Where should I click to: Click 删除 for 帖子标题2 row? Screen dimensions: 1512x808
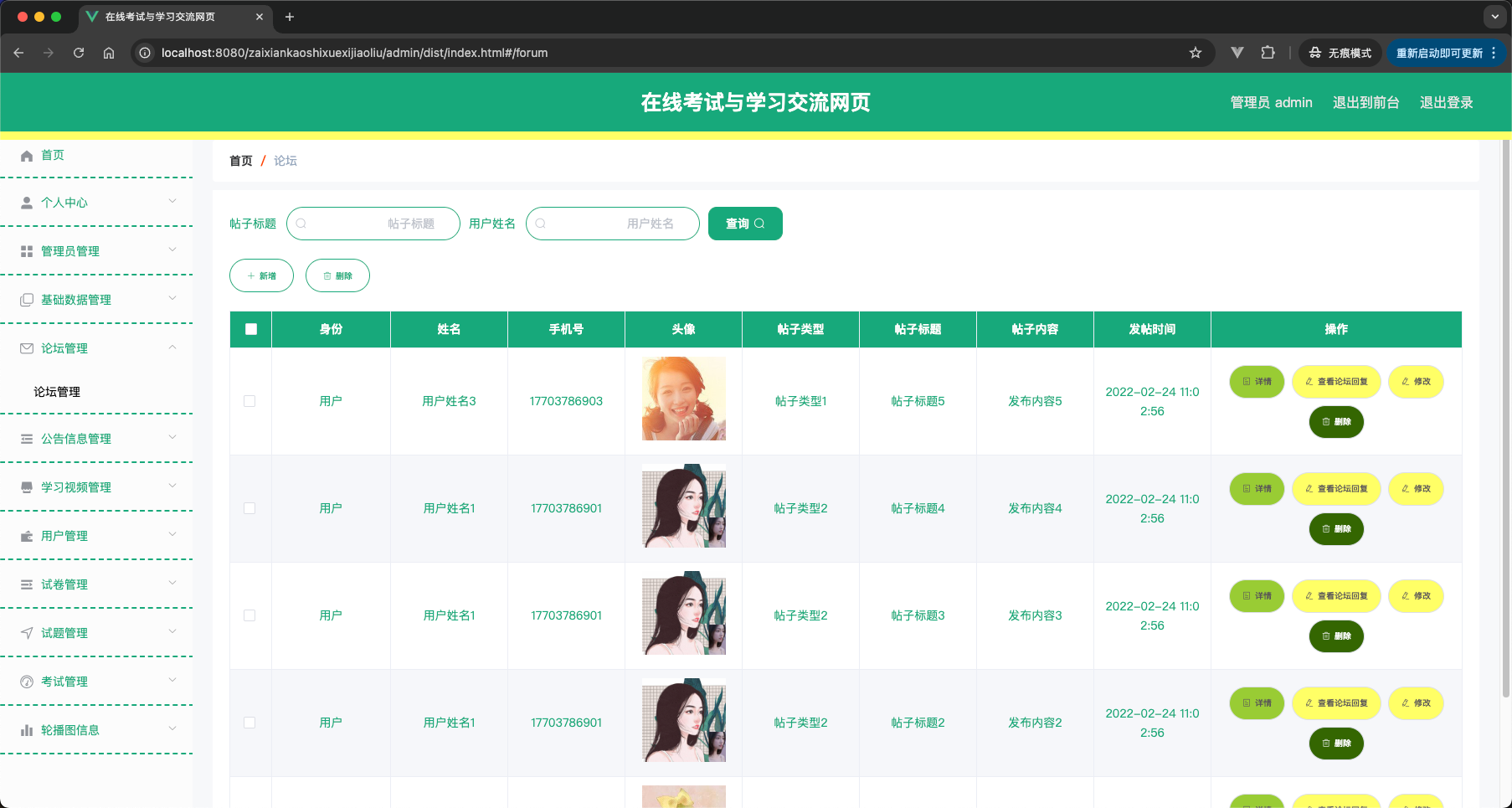pyautogui.click(x=1336, y=744)
